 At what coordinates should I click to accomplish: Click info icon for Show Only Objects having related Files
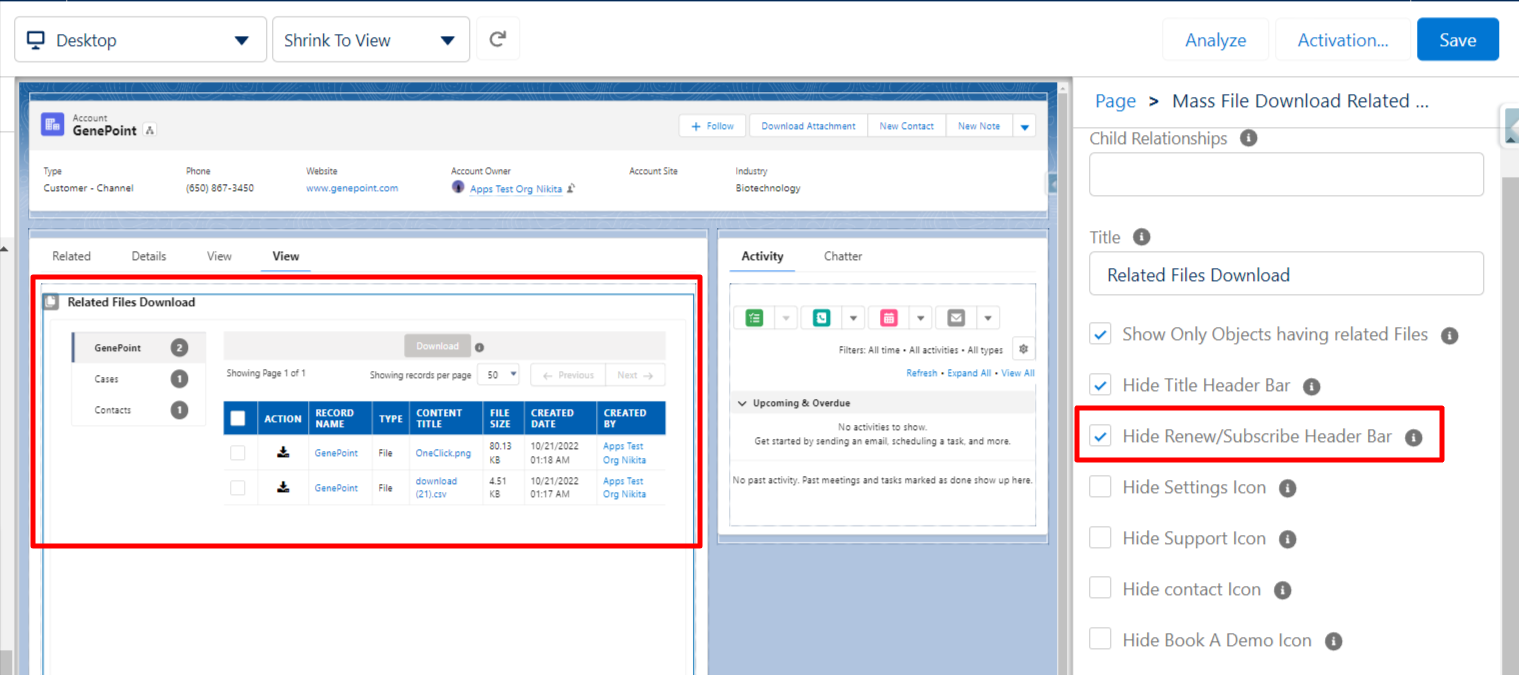1449,336
